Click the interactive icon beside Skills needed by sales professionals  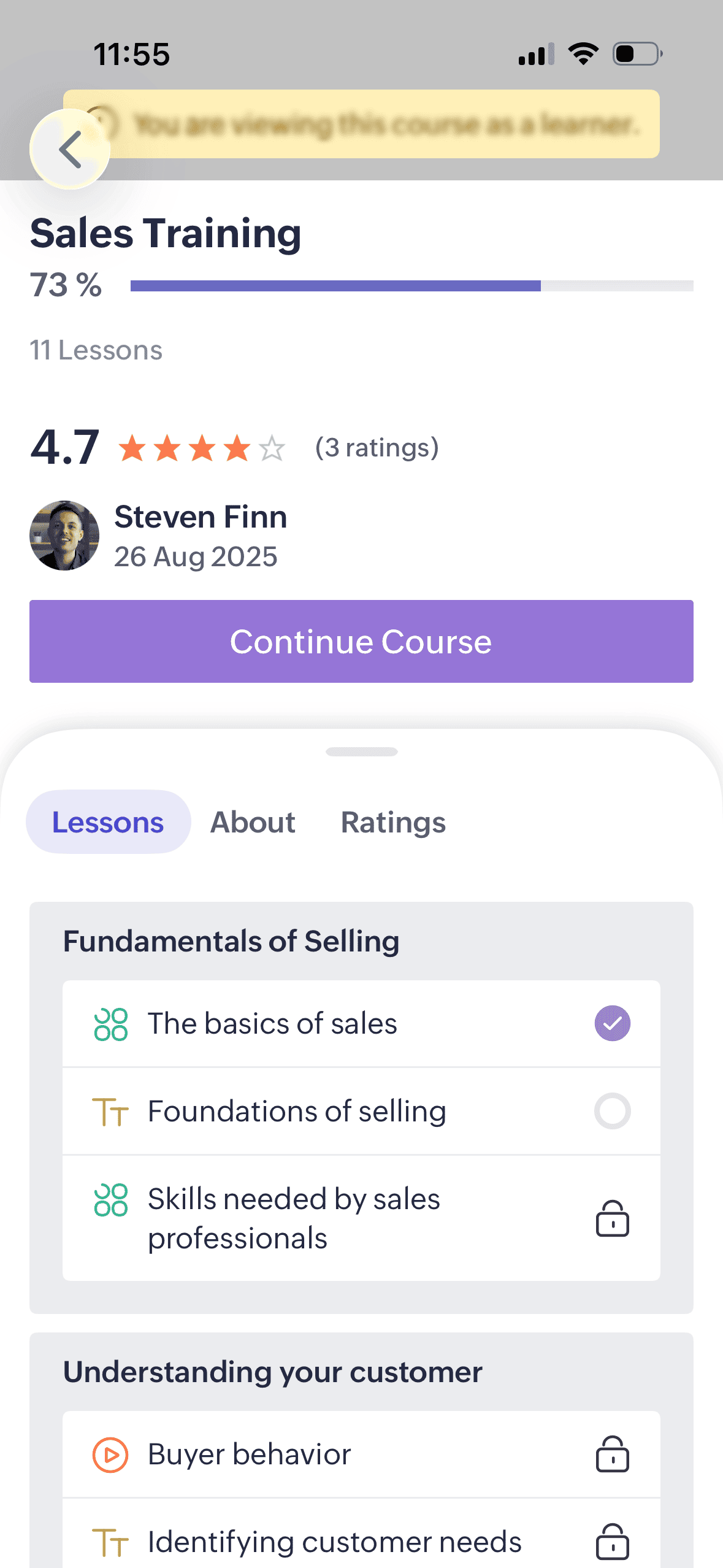click(111, 1199)
